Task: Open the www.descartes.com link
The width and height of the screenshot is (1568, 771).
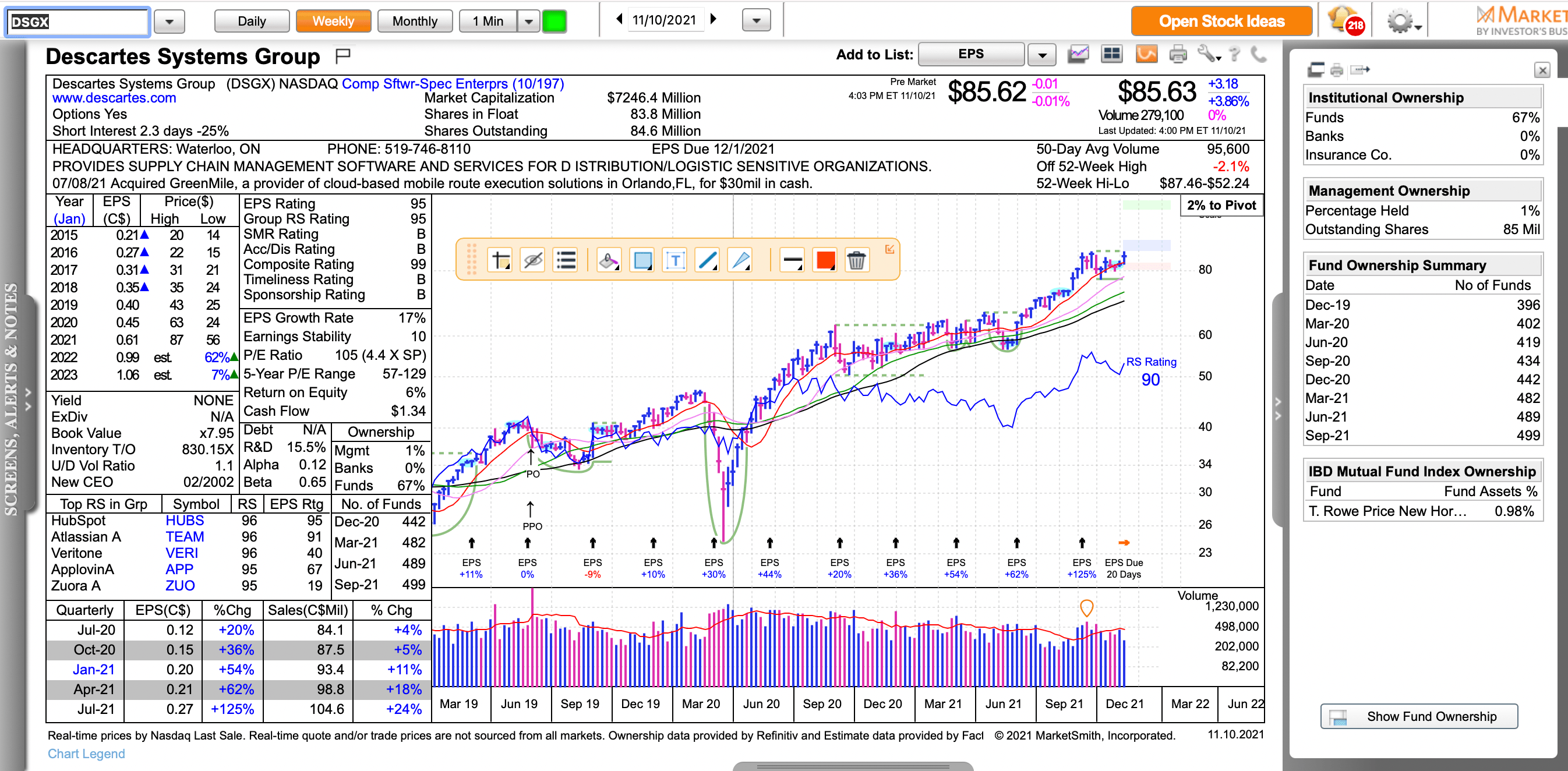Action: pyautogui.click(x=114, y=98)
